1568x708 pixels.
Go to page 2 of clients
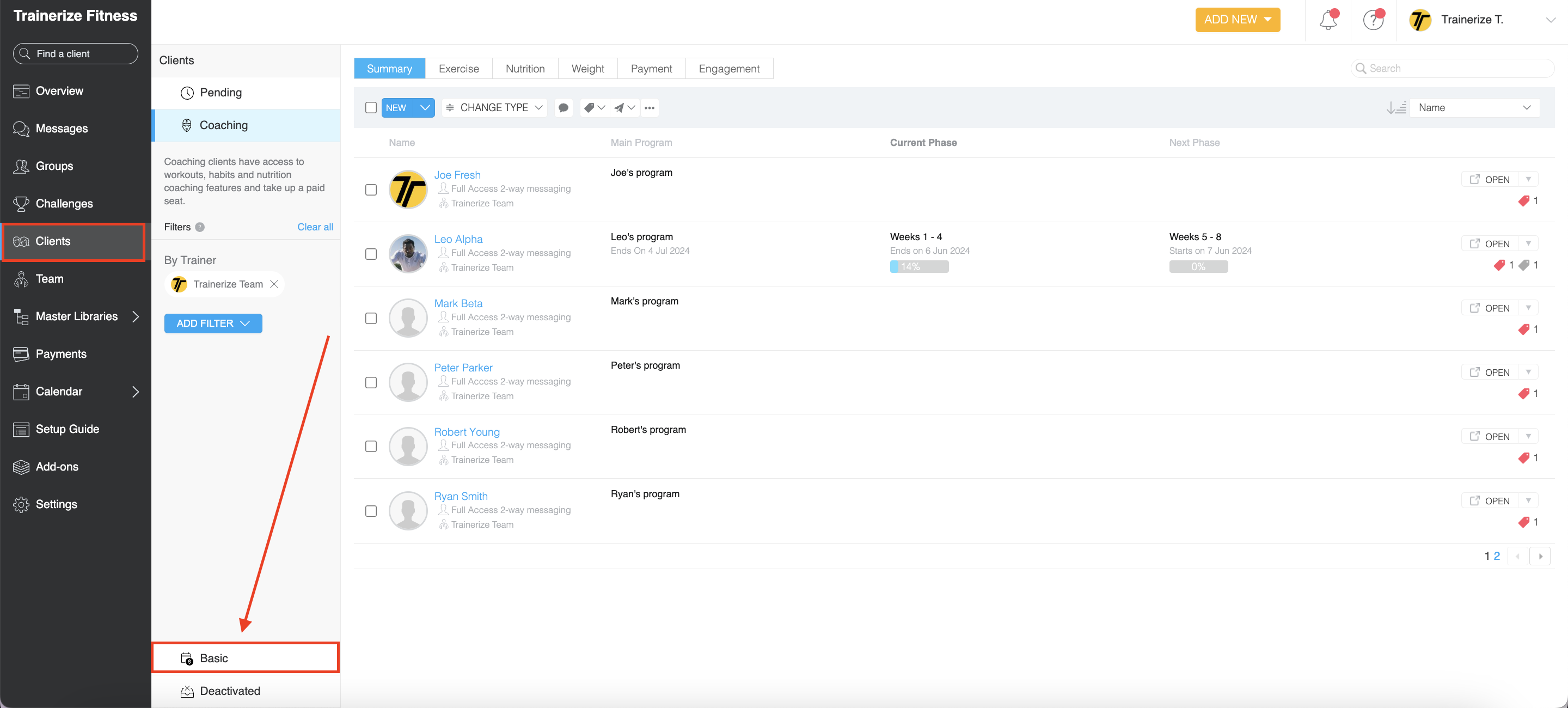click(1497, 557)
